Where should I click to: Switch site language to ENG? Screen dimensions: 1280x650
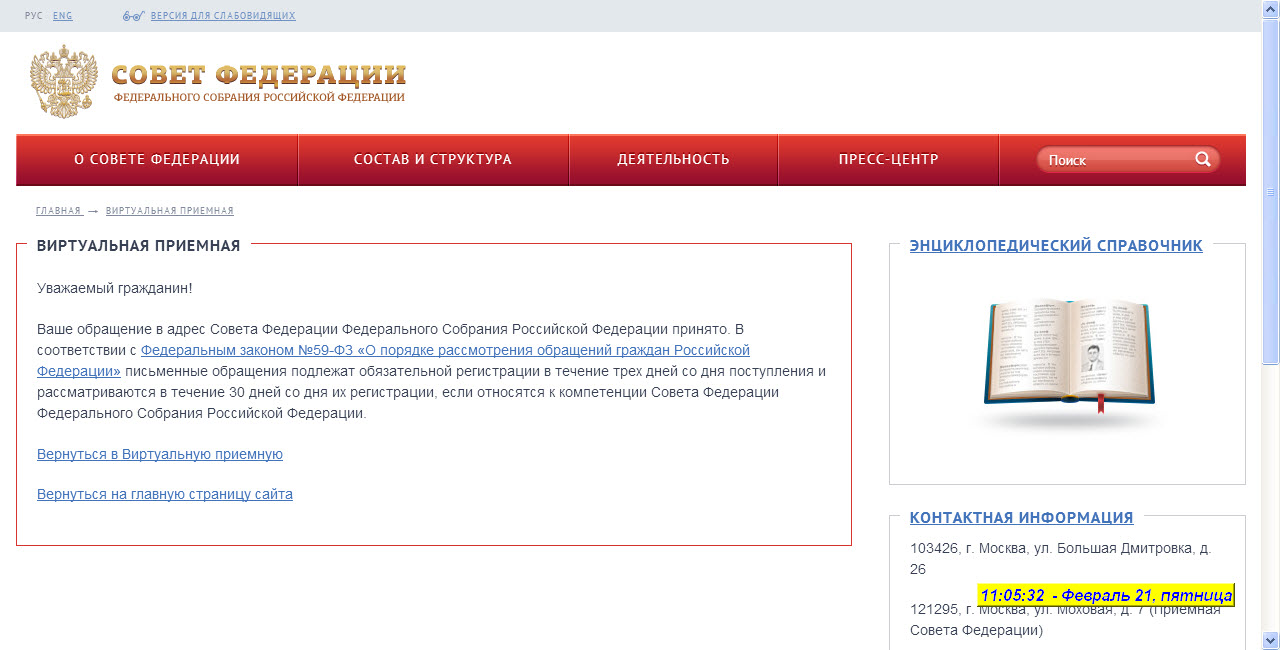click(63, 16)
